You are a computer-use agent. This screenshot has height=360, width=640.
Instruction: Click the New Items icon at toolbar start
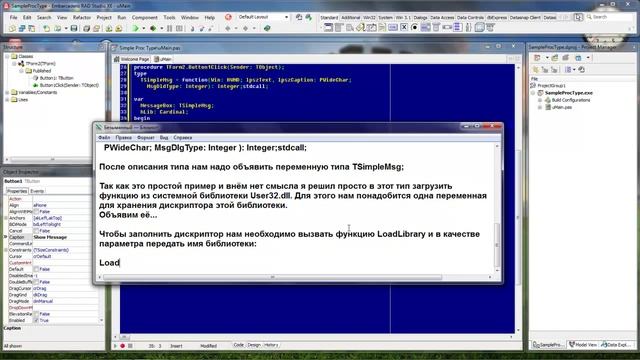point(12,28)
